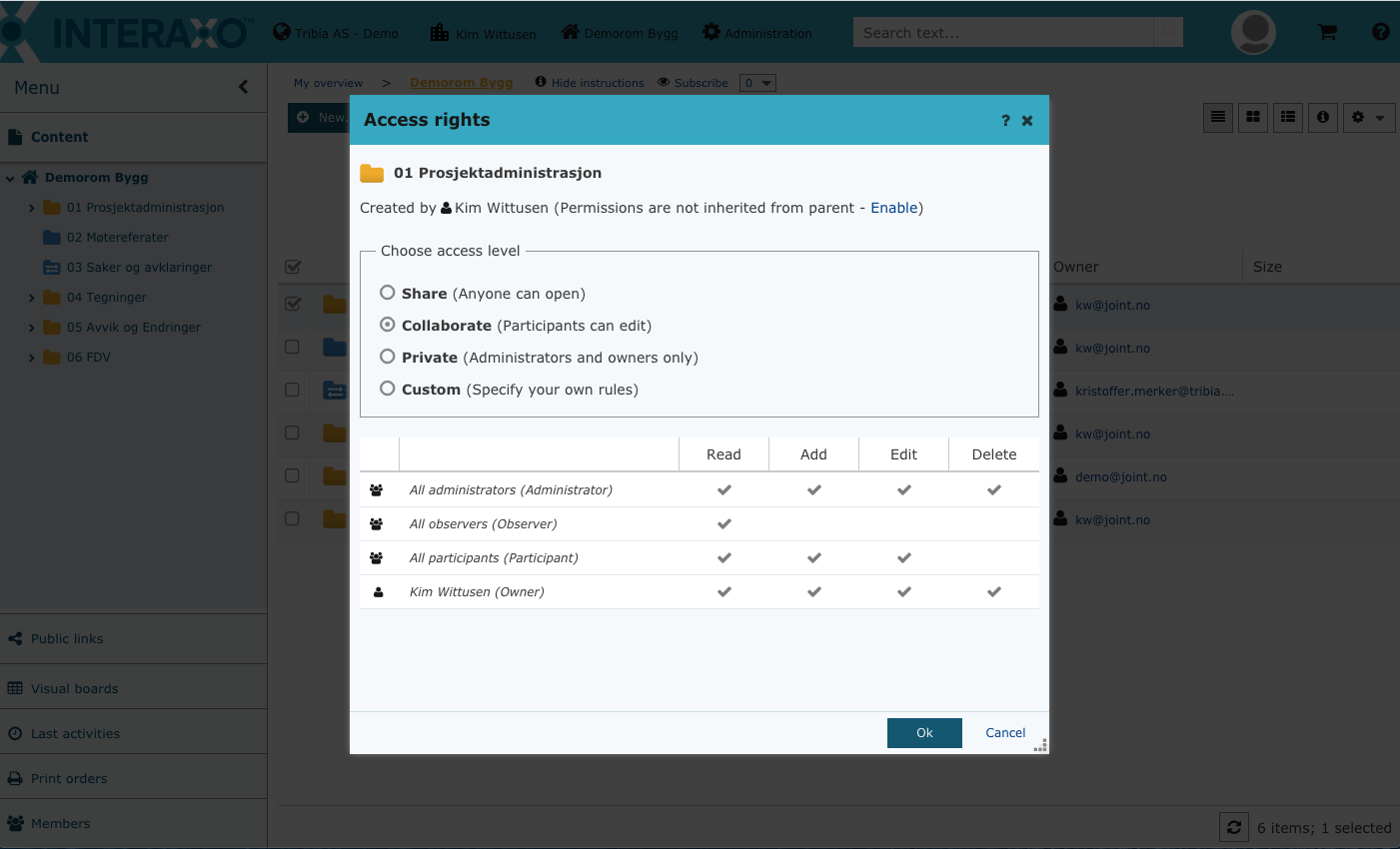Click the shopping cart icon
The width and height of the screenshot is (1400, 849).
click(x=1327, y=32)
